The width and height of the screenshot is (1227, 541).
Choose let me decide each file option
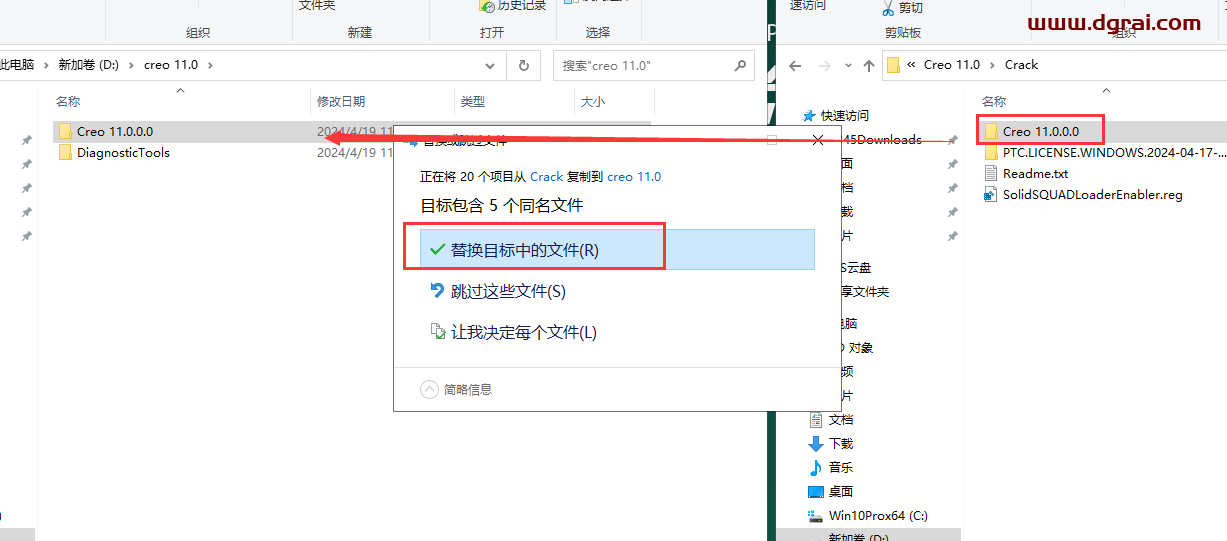coord(513,332)
